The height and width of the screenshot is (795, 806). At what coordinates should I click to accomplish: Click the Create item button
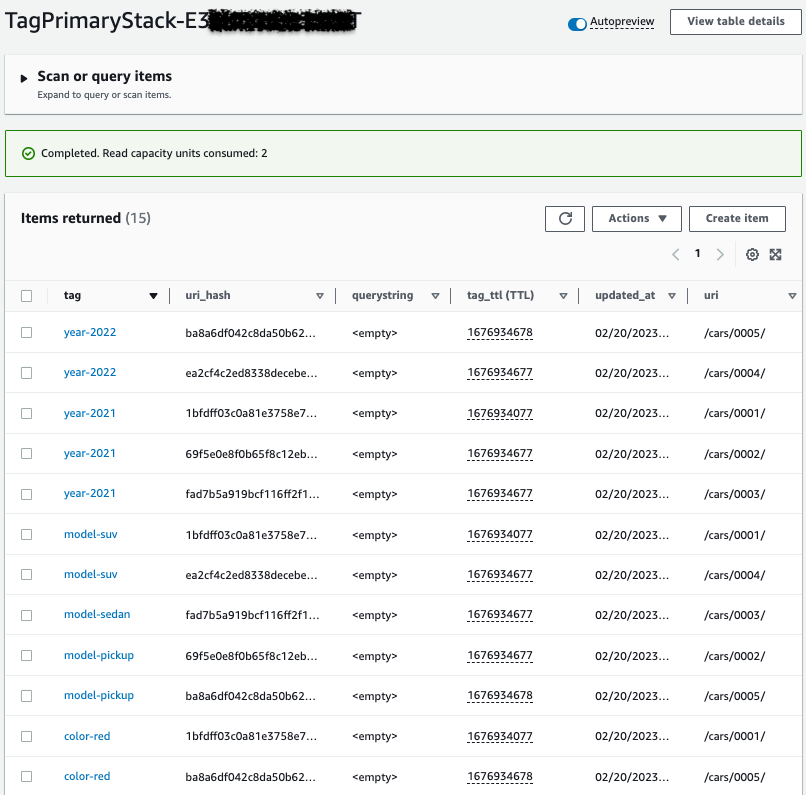click(x=737, y=218)
